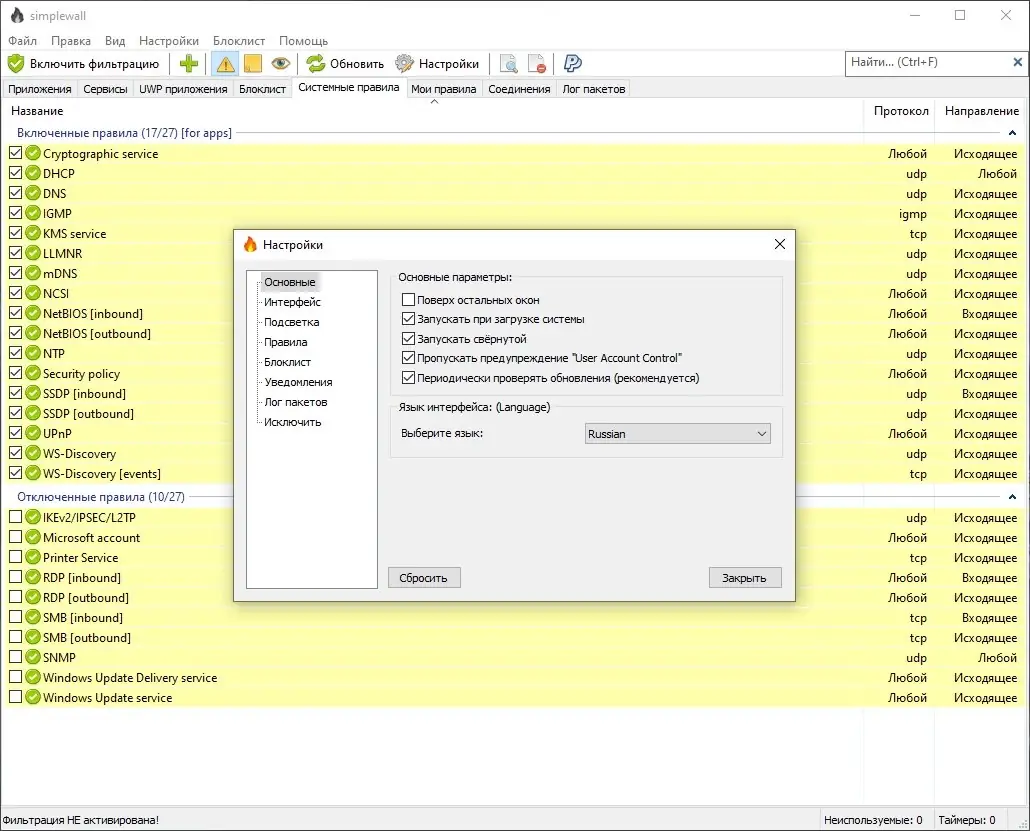The width and height of the screenshot is (1030, 831).
Task: Click the magnifier log page icon
Action: [x=508, y=64]
